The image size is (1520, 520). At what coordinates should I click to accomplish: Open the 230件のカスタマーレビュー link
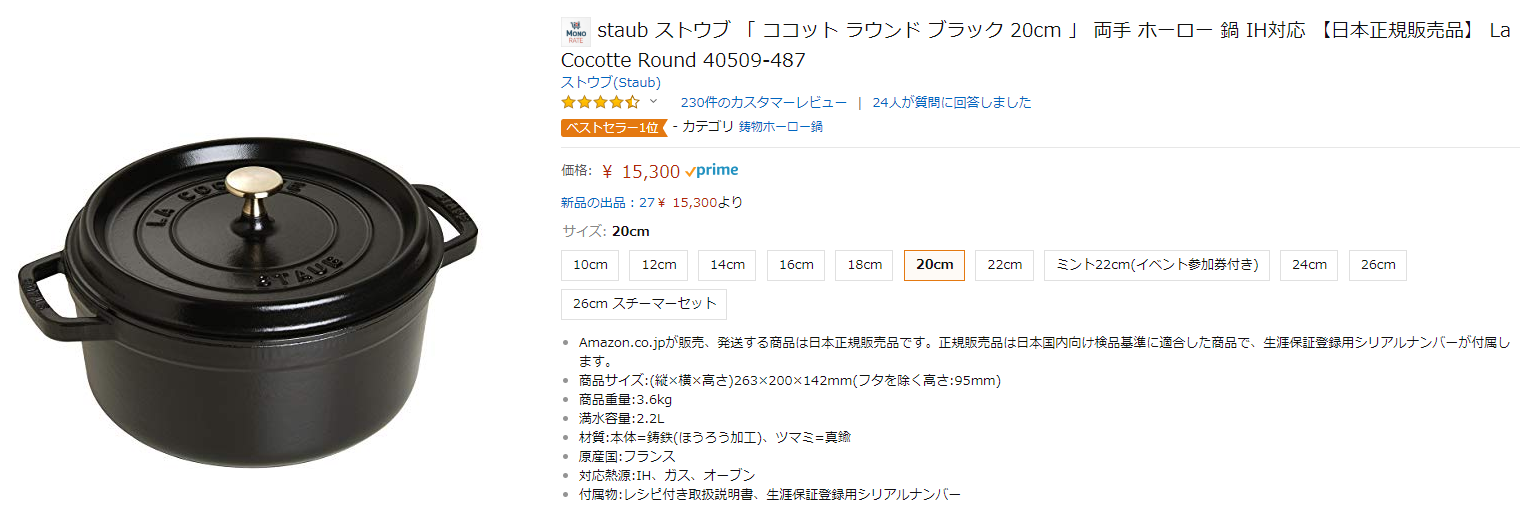763,102
